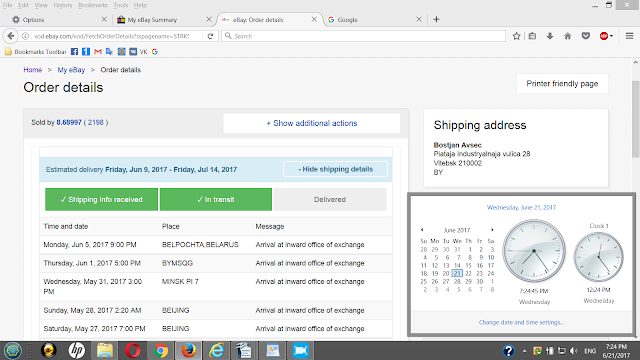This screenshot has width=640, height=360.
Task: Open the Gmail bookmark
Action: pyautogui.click(x=98, y=52)
